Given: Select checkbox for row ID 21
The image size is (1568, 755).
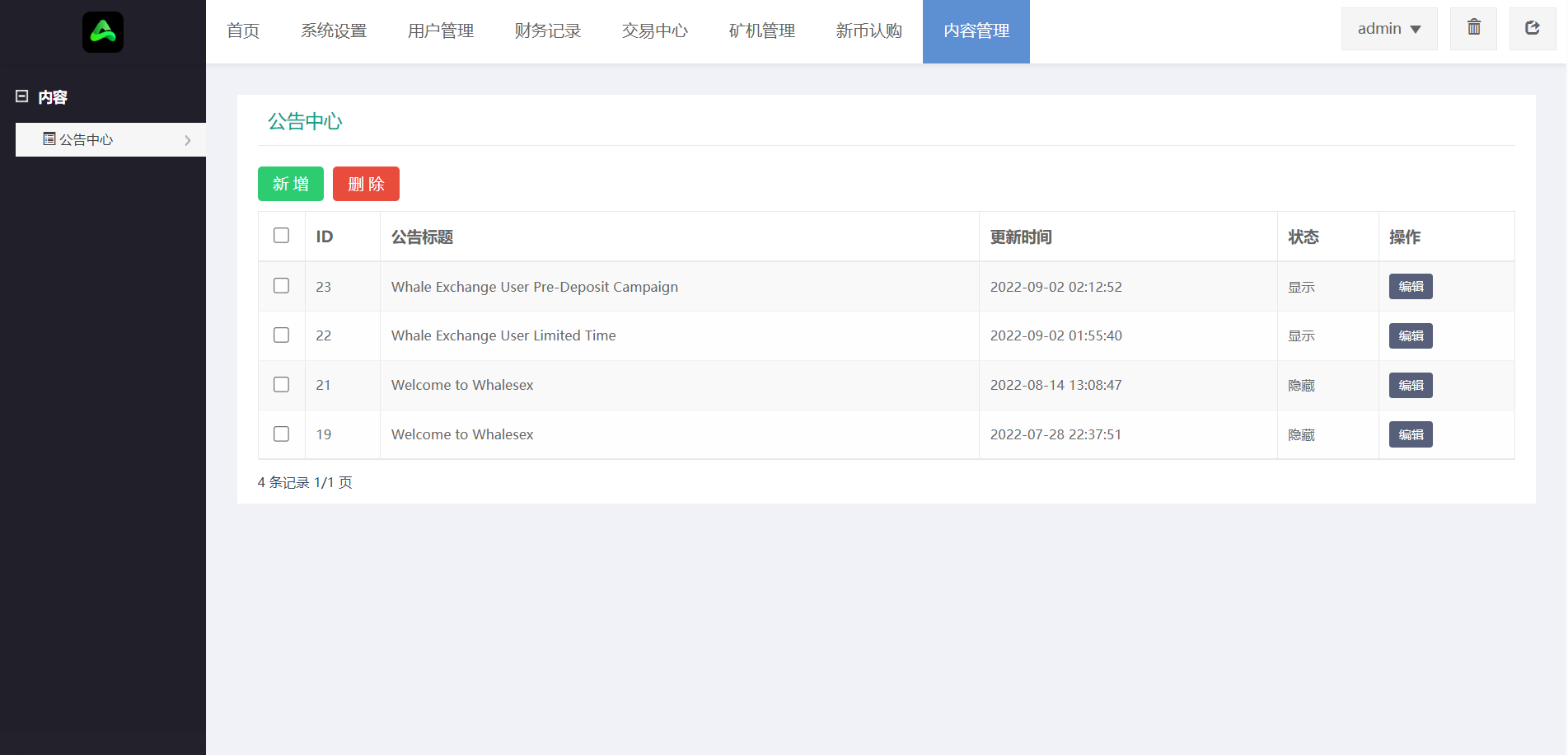Looking at the screenshot, I should click(281, 385).
